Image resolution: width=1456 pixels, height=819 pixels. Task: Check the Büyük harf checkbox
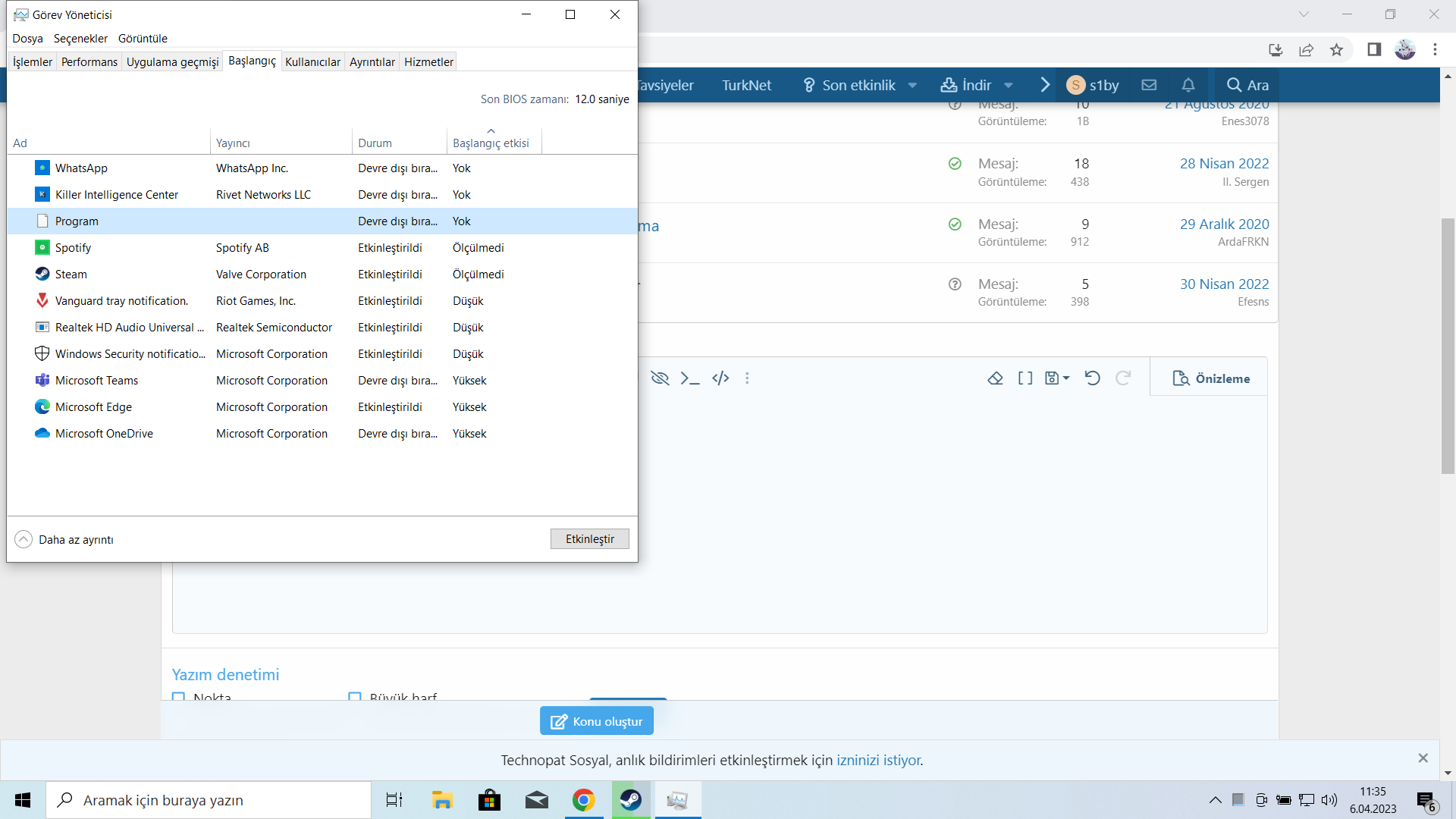(x=354, y=696)
